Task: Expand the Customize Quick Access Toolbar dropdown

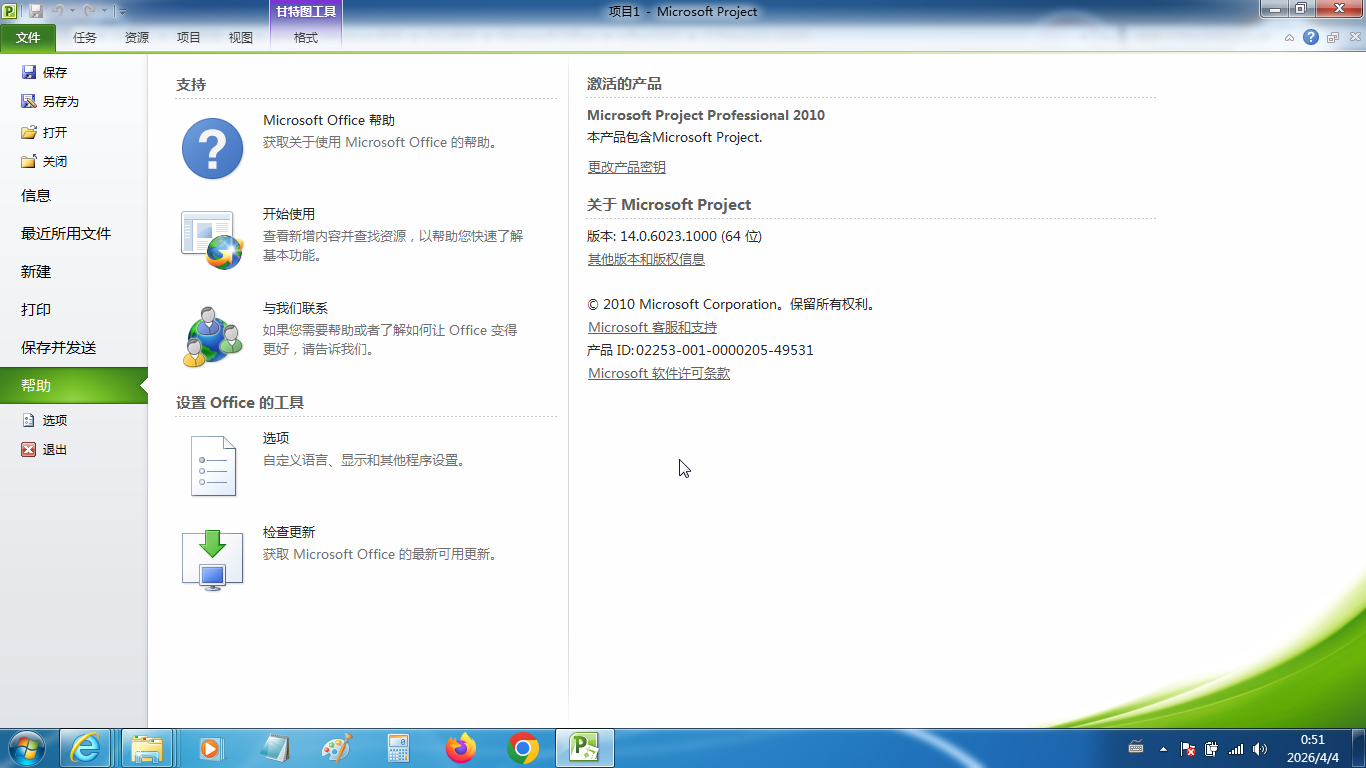Action: click(x=122, y=12)
